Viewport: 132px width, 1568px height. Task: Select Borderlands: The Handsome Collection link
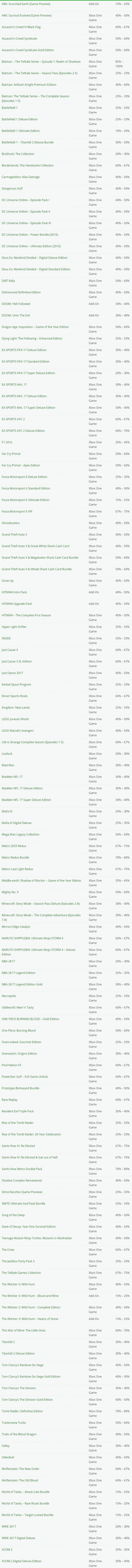pos(27,166)
